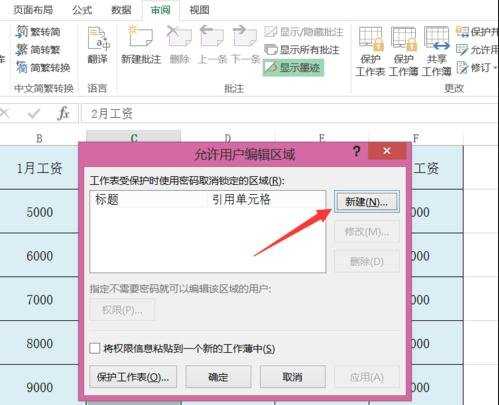Click the insert function fx button
Screen dimensions: 499x405
63,114
